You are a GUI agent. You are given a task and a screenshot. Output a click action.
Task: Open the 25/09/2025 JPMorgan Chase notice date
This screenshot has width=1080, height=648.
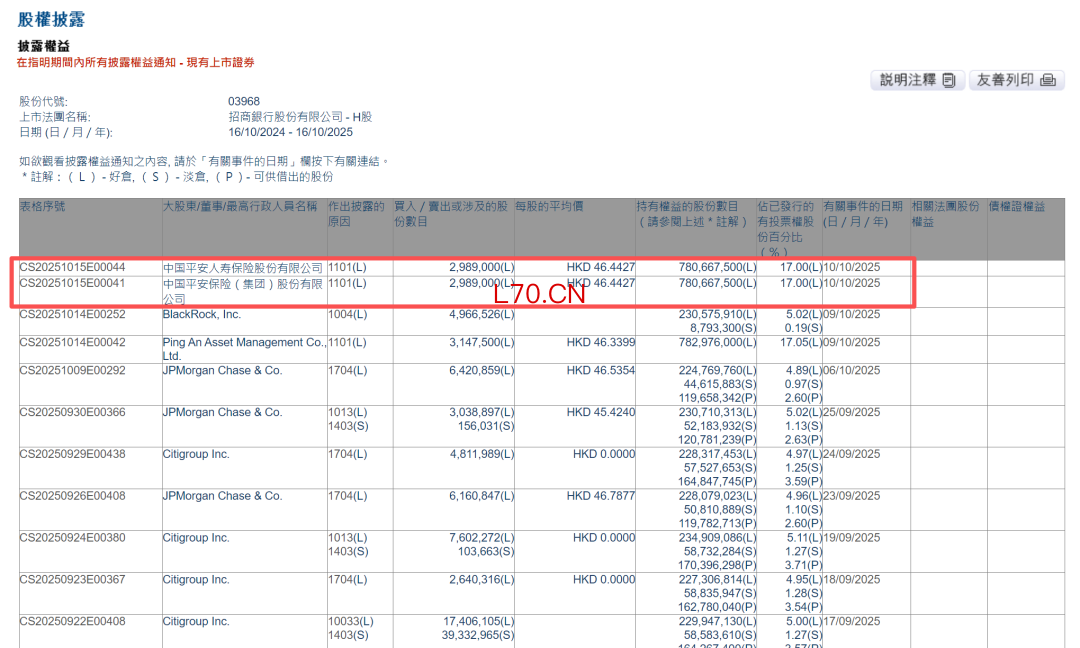(851, 412)
